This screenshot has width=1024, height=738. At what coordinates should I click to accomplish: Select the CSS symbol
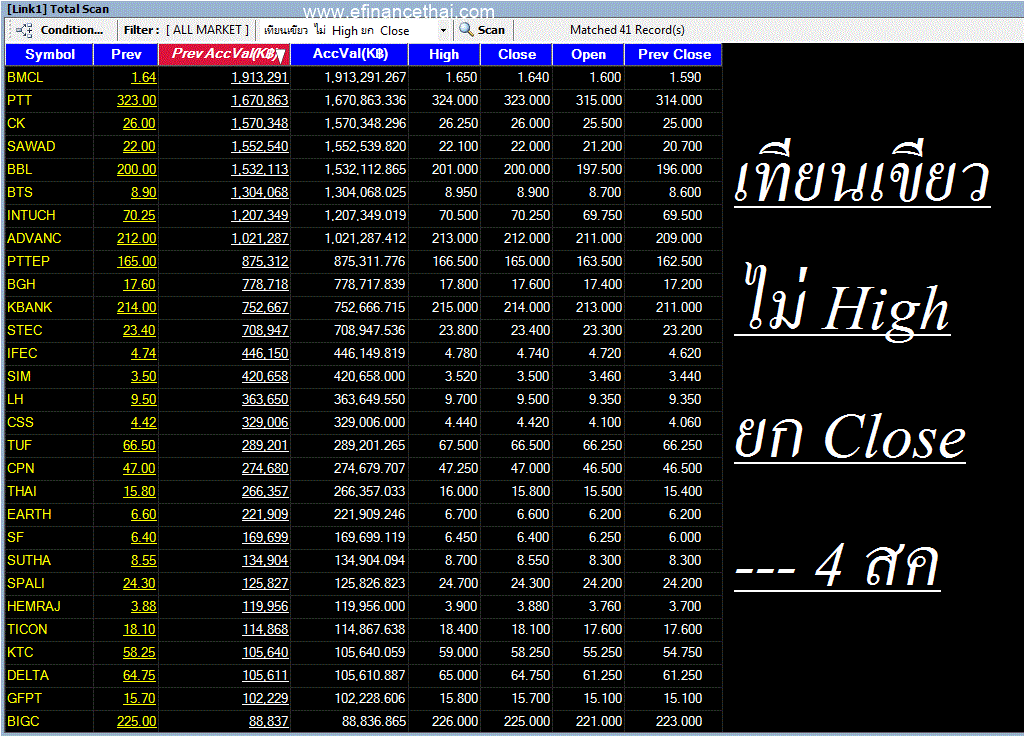pos(20,423)
